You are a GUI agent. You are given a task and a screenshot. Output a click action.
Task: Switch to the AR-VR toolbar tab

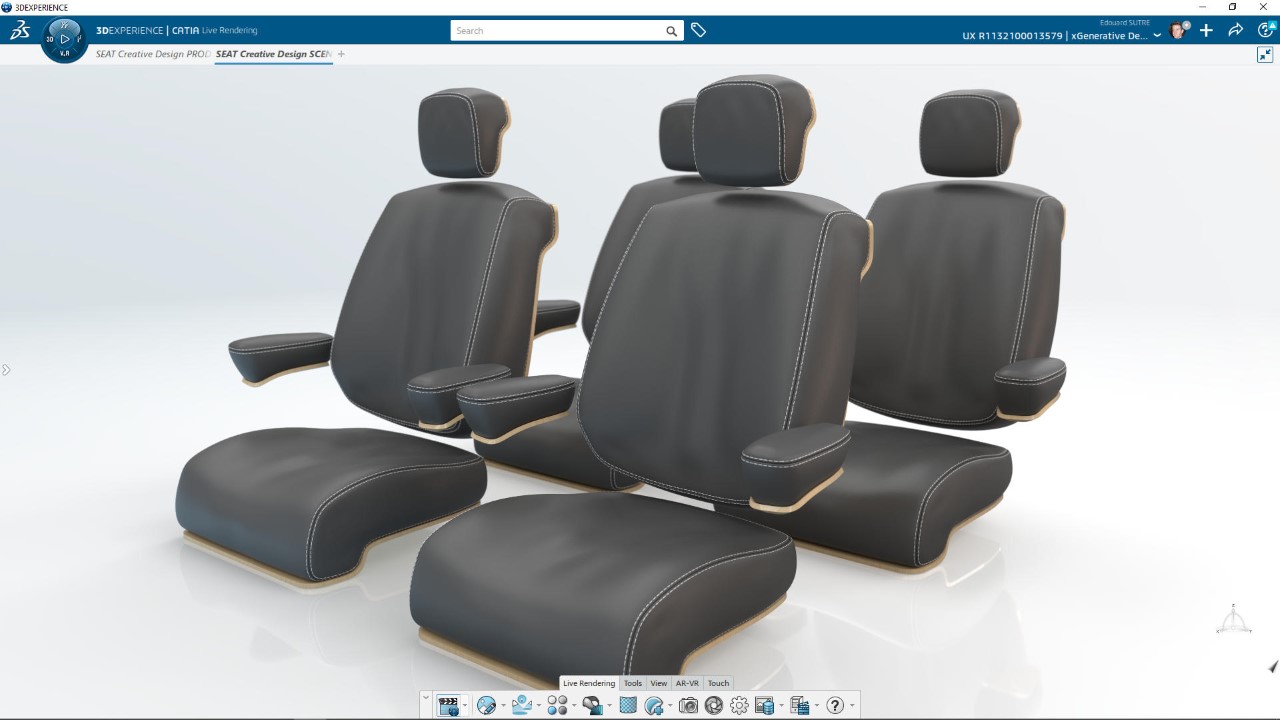687,684
